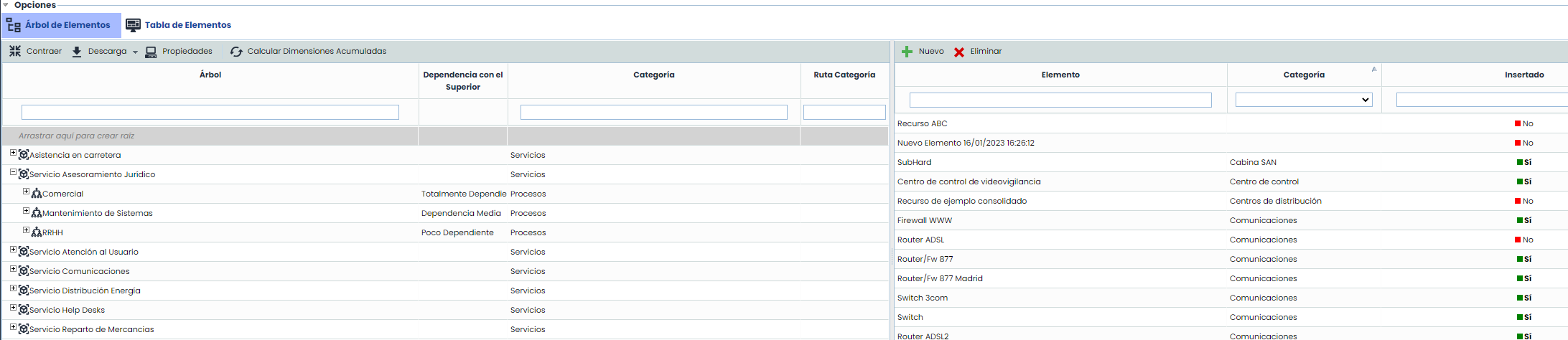This screenshot has width=1568, height=340.
Task: Click the Árbol filter text field
Action: click(x=210, y=113)
